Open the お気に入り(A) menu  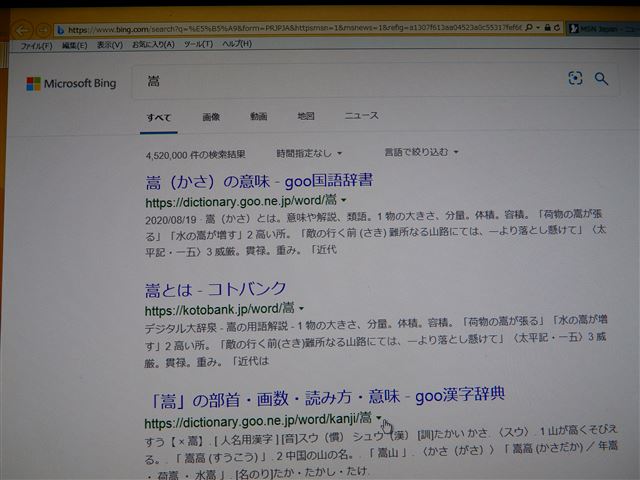[x=153, y=44]
